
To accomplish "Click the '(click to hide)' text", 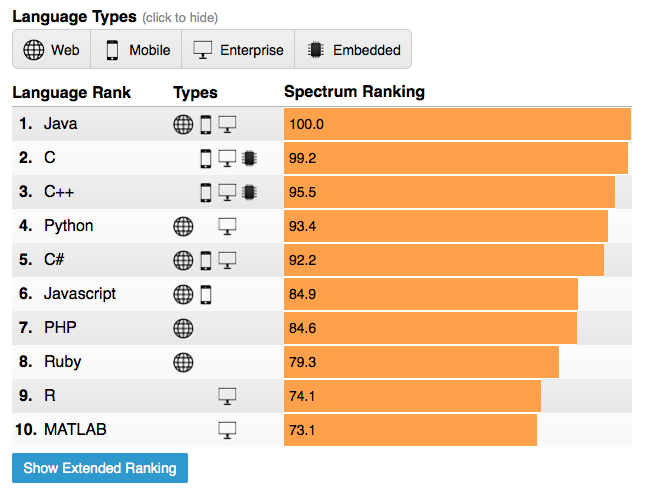I will click(x=180, y=18).
